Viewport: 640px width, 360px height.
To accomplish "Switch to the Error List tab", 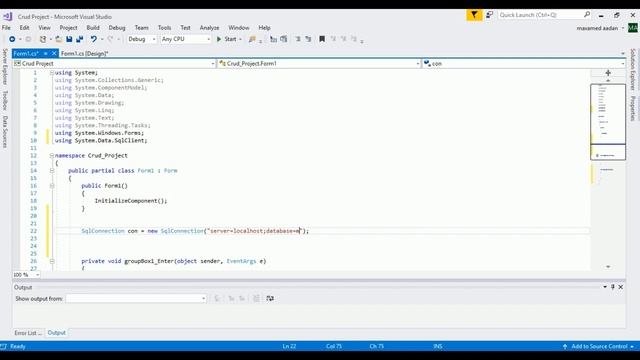I will [28, 333].
